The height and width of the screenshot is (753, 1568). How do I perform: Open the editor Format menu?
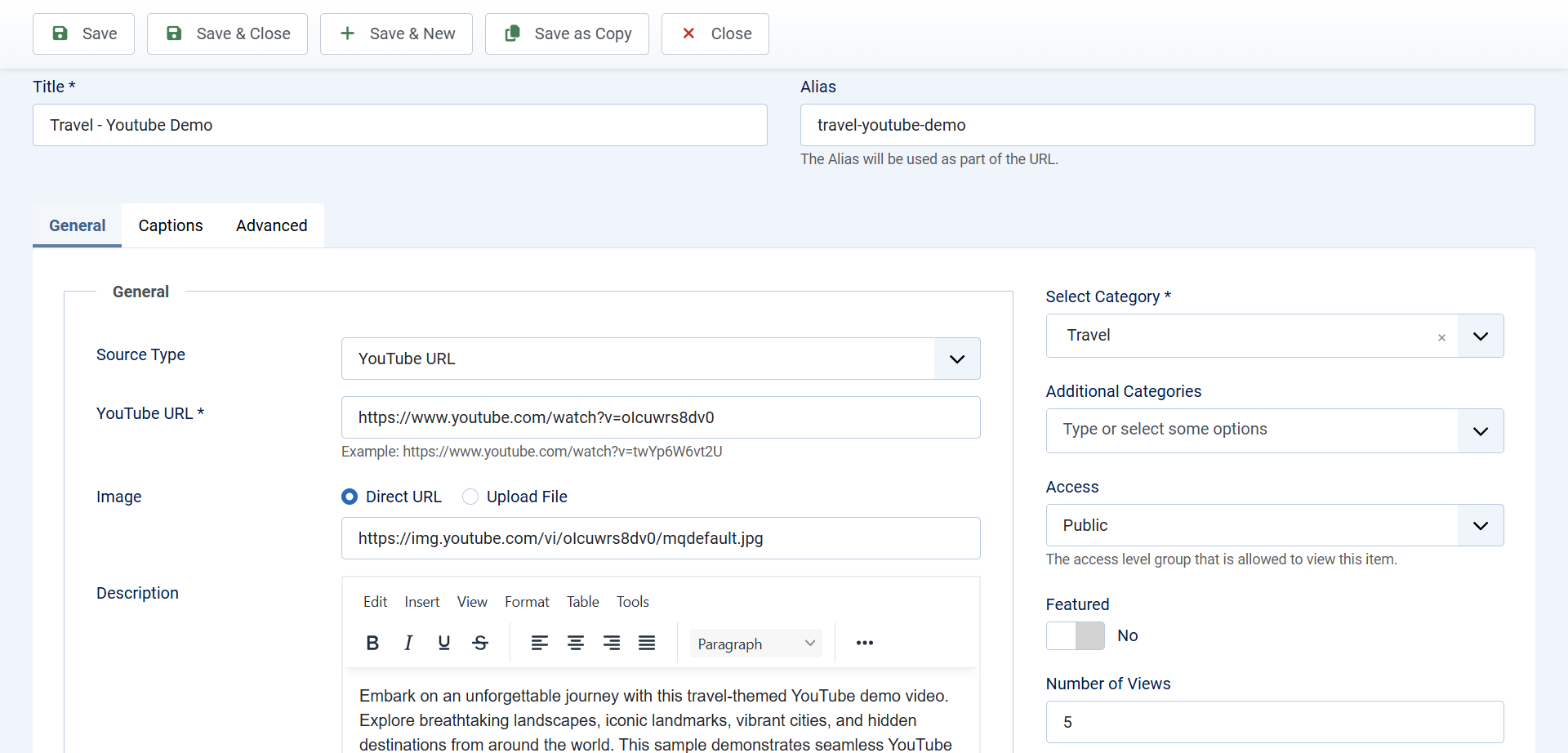527,602
